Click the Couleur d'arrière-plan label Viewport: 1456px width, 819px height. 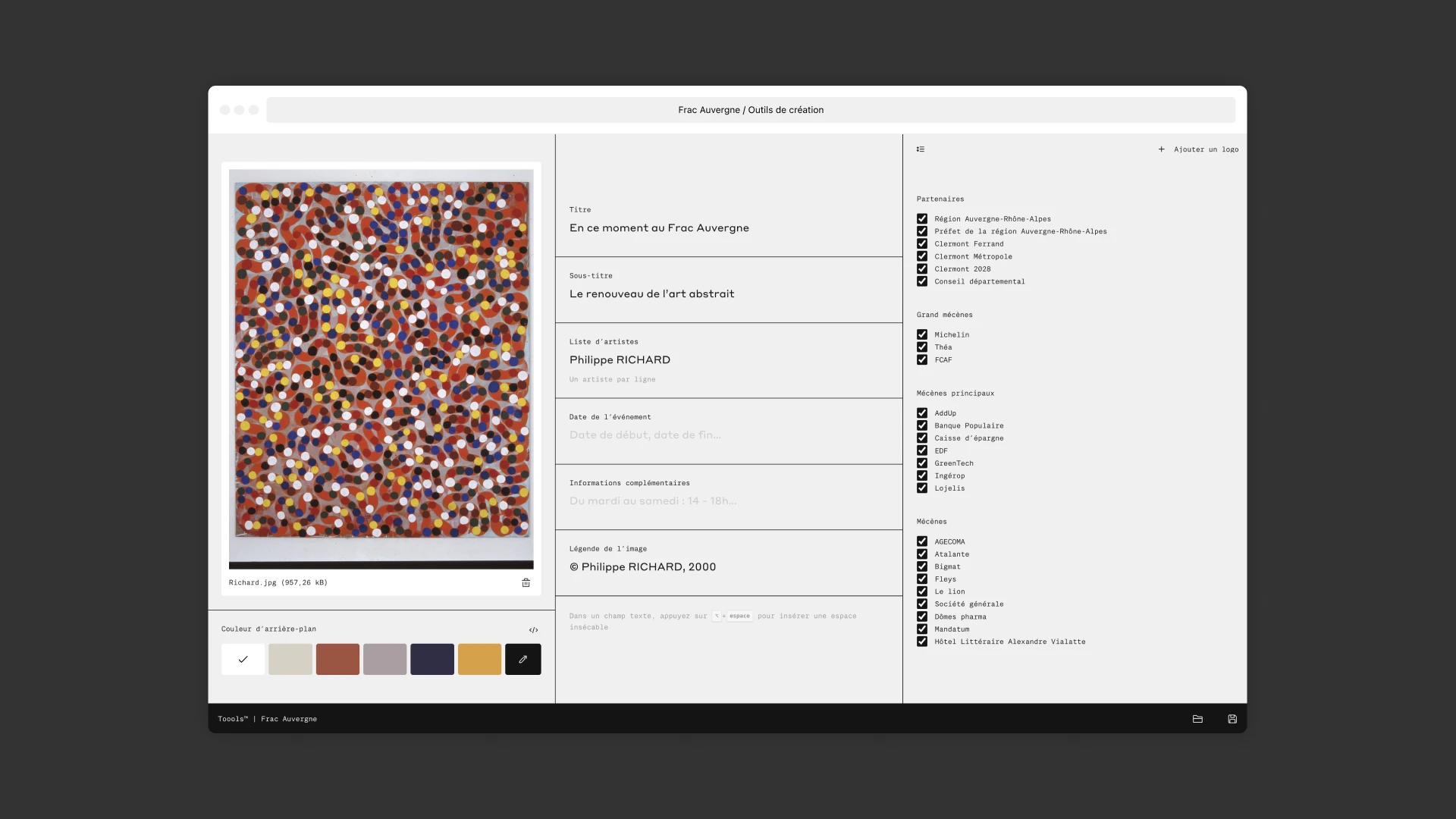click(268, 629)
